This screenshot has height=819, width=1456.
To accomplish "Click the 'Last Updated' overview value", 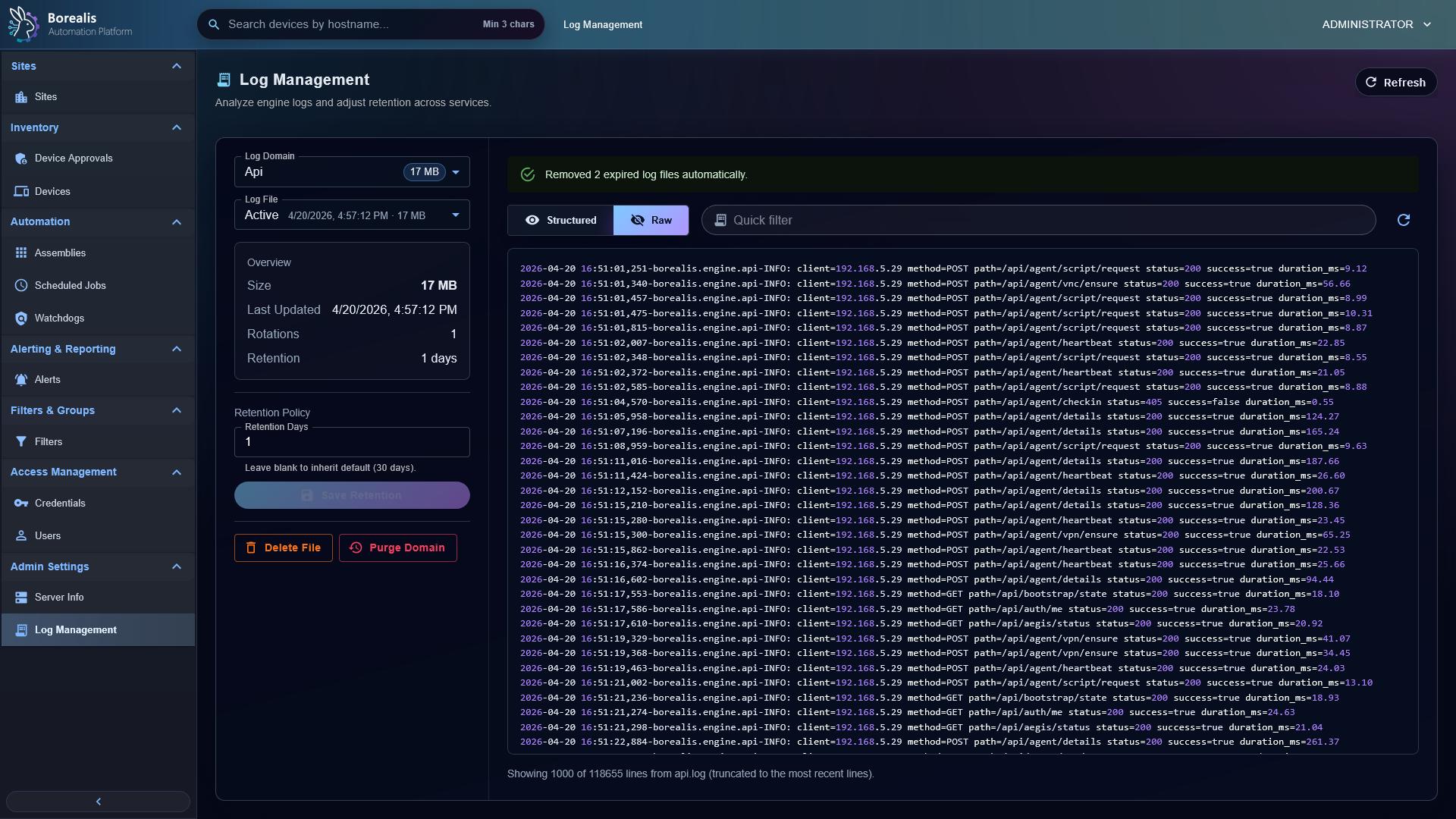I will click(x=394, y=309).
